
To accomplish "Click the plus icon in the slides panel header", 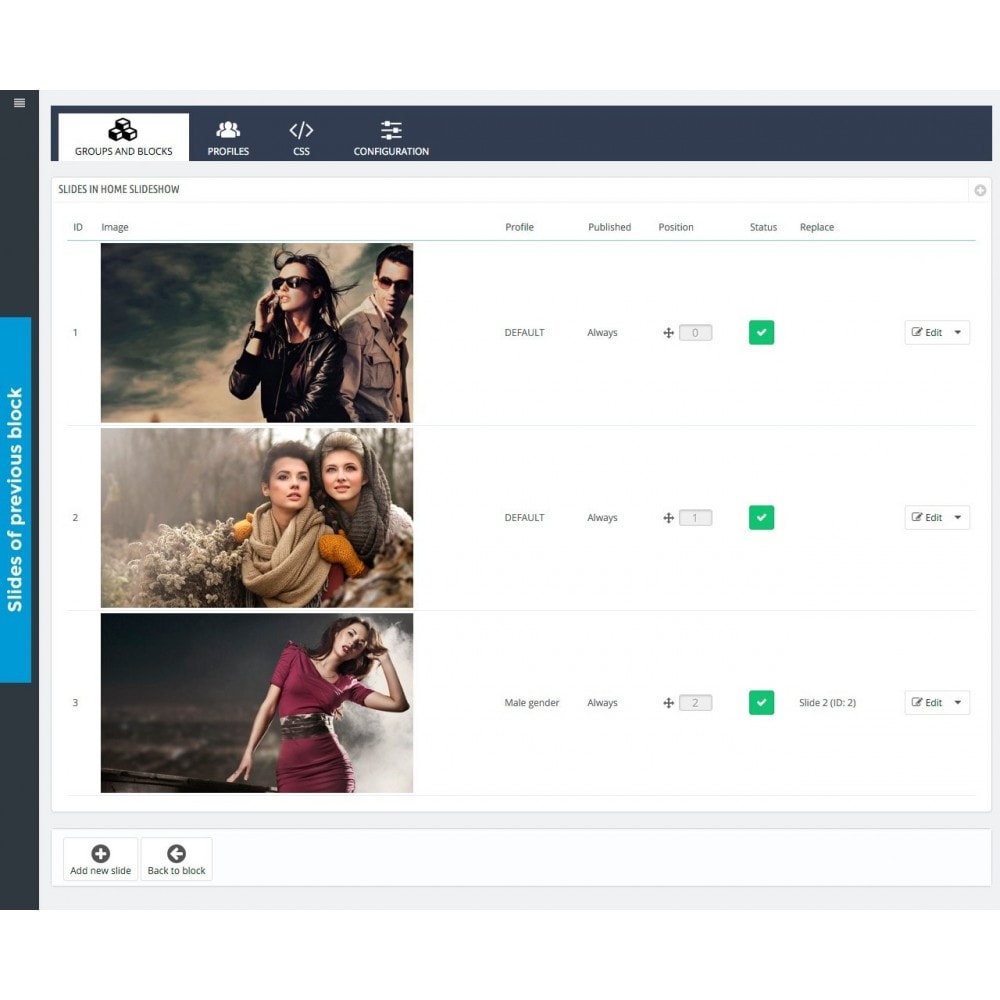I will click(x=980, y=190).
